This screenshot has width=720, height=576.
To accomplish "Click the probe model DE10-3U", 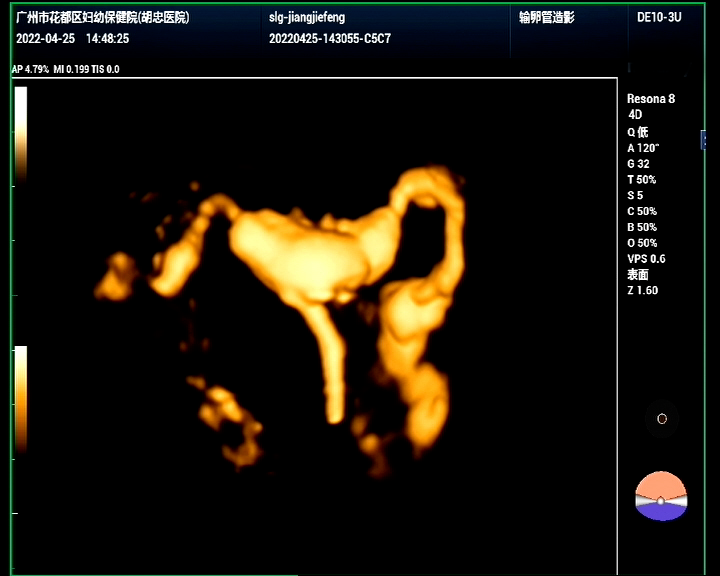I will point(659,17).
